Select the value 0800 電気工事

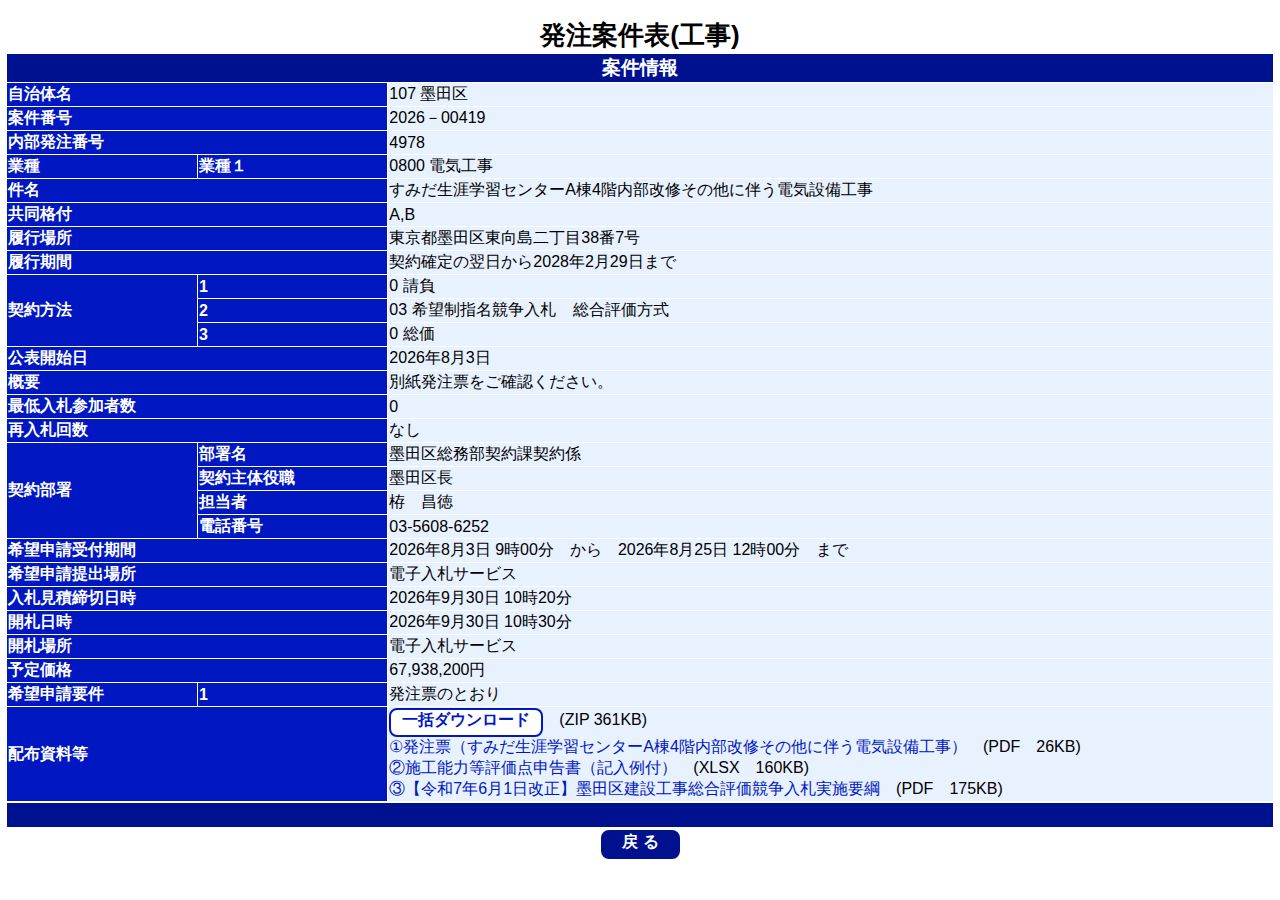point(441,166)
